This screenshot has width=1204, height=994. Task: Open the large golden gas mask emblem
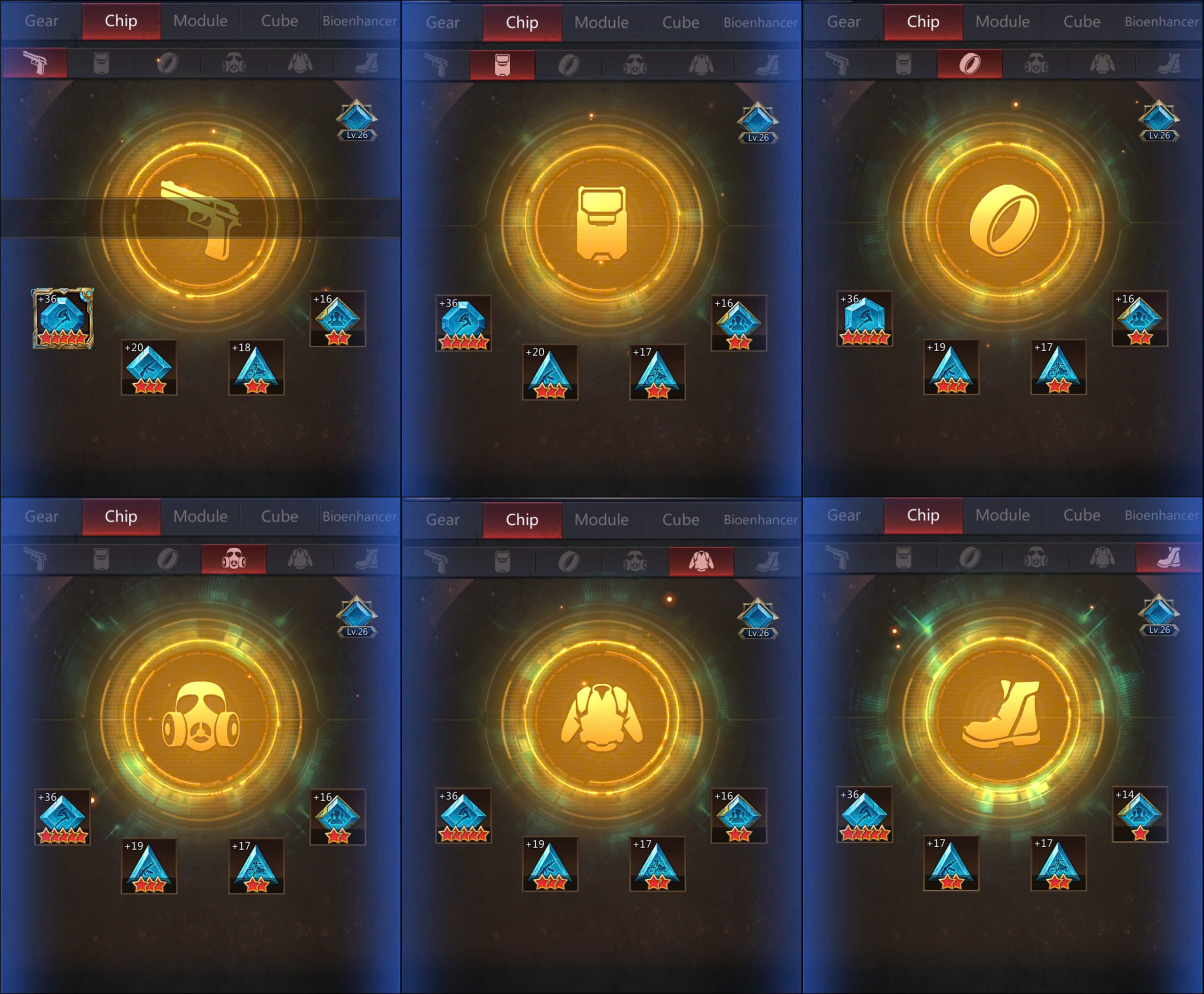point(201,717)
